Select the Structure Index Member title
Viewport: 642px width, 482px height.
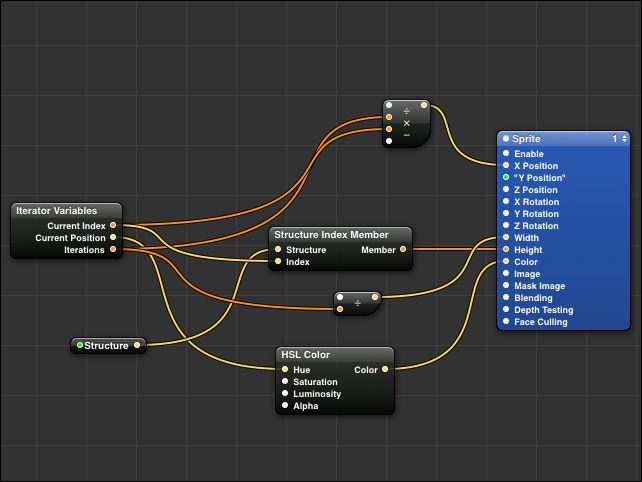point(331,235)
